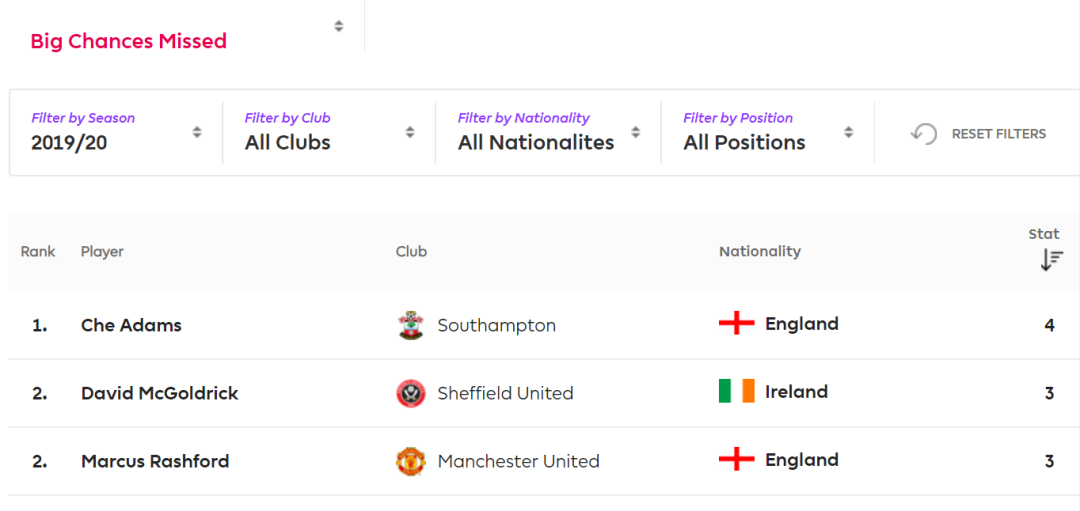The width and height of the screenshot is (1080, 511).
Task: Select Marcus Rashford player name
Action: [x=155, y=461]
